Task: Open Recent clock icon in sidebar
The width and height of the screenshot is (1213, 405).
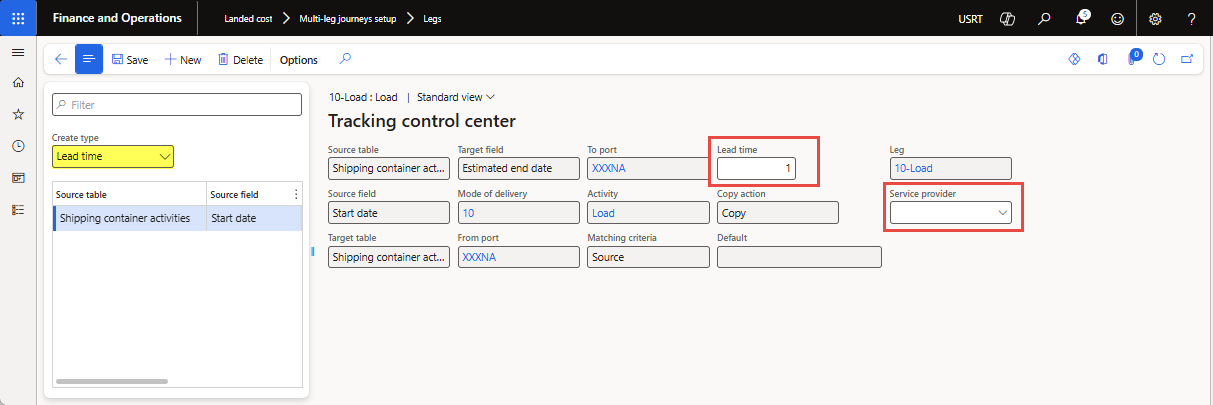Action: pos(18,146)
